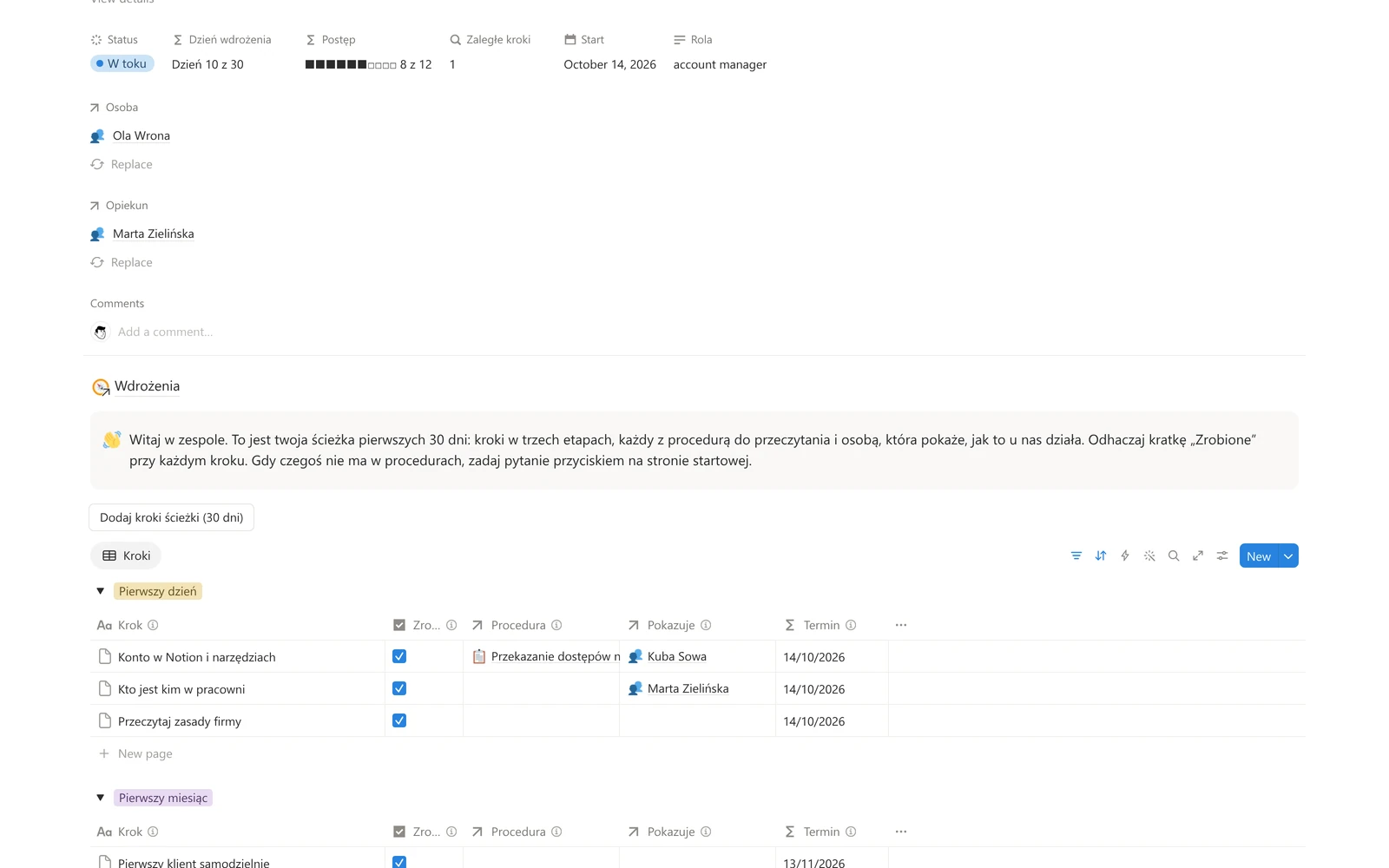Click the AI sparkle icon in toolbar

(x=1149, y=556)
